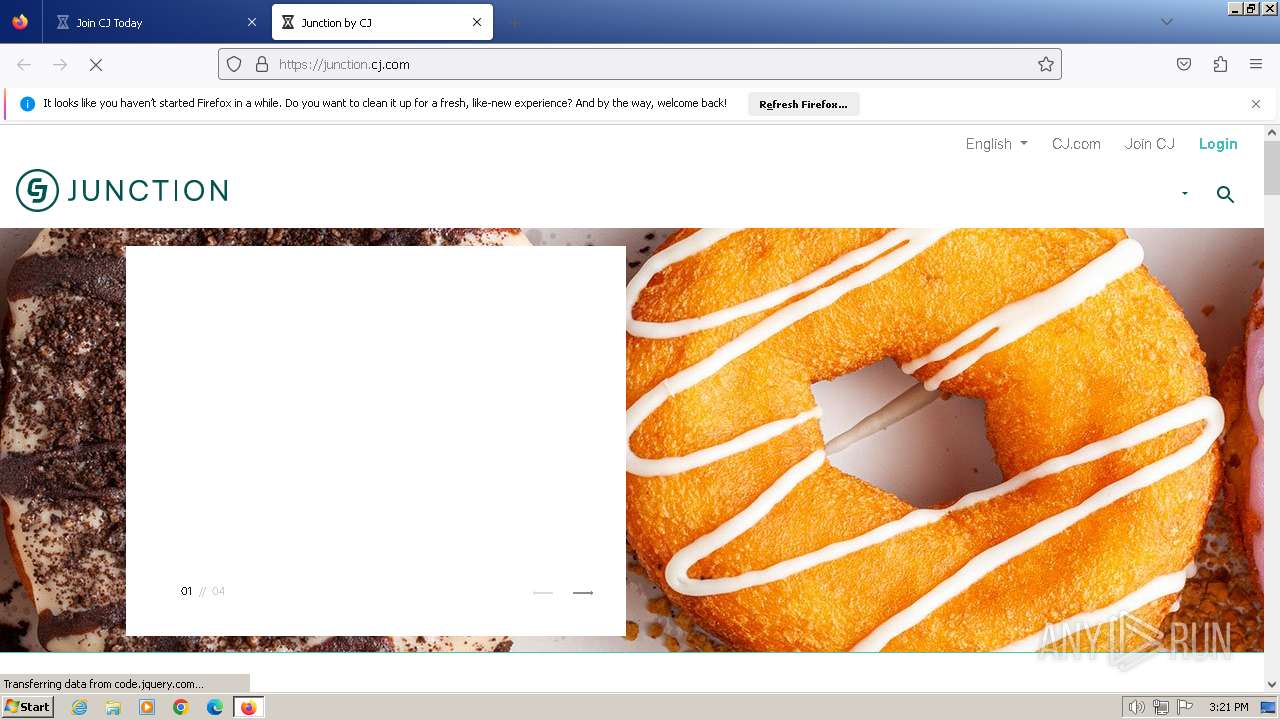The image size is (1280, 720).
Task: Launch Internet Explorer from taskbar
Action: point(79,707)
